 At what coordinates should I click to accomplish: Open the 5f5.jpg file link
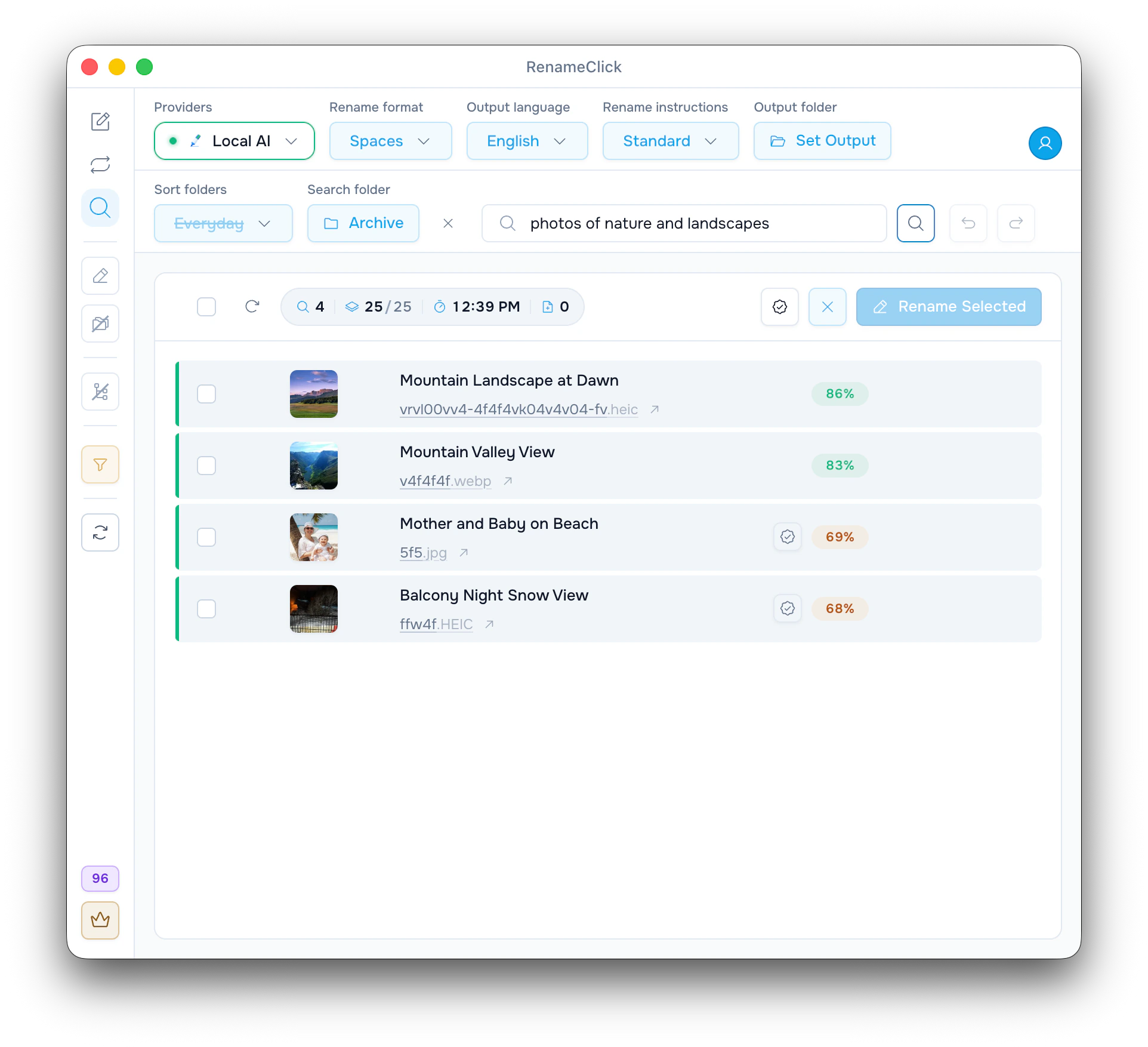click(x=423, y=553)
